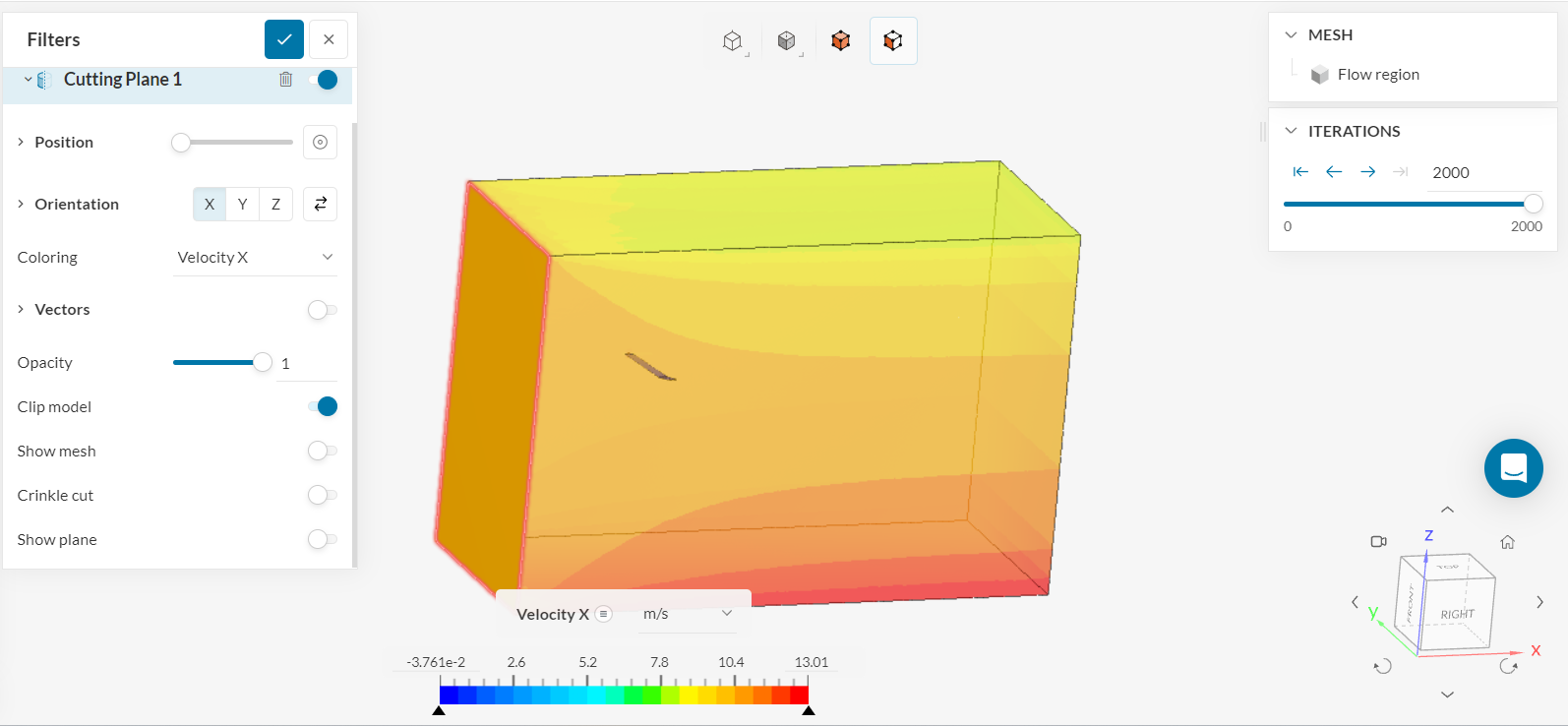Select the solid orange cube render mode
Image resolution: width=1568 pixels, height=726 pixels.
click(x=840, y=40)
